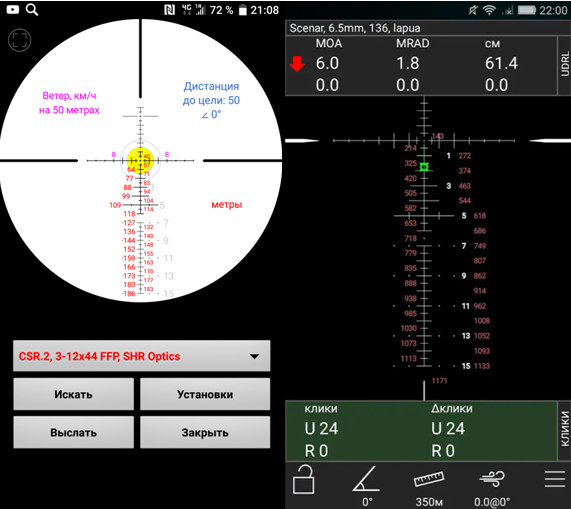The height and width of the screenshot is (509, 571).
Task: Open the wind settings icon
Action: (492, 479)
